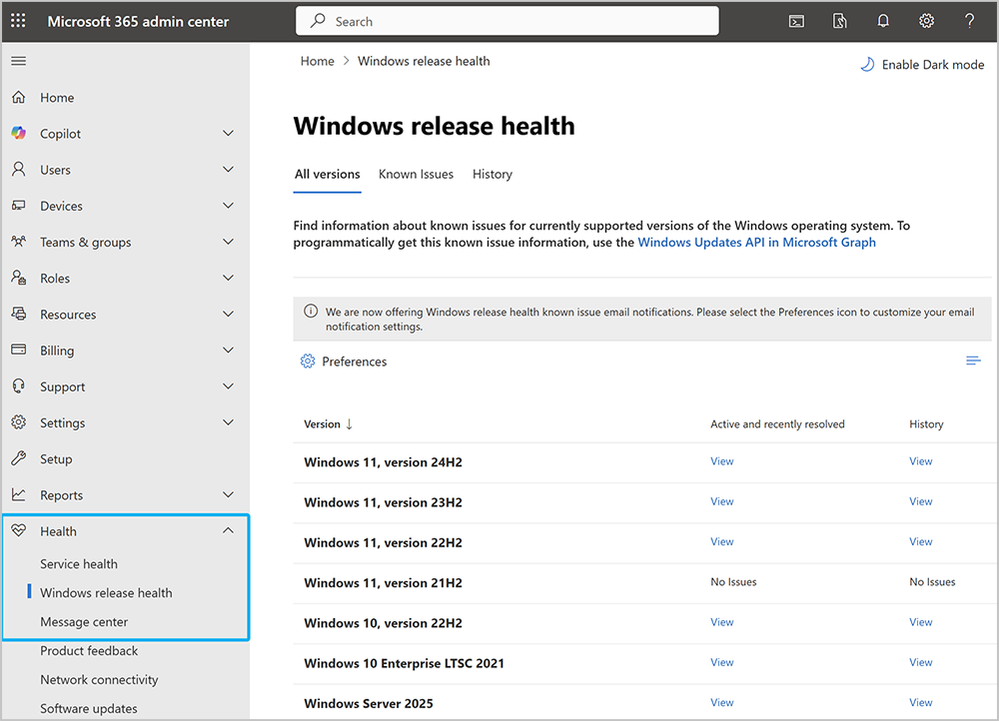
Task: View active issues for Windows 10 Enterprise LTSC 2021
Action: pyautogui.click(x=722, y=662)
